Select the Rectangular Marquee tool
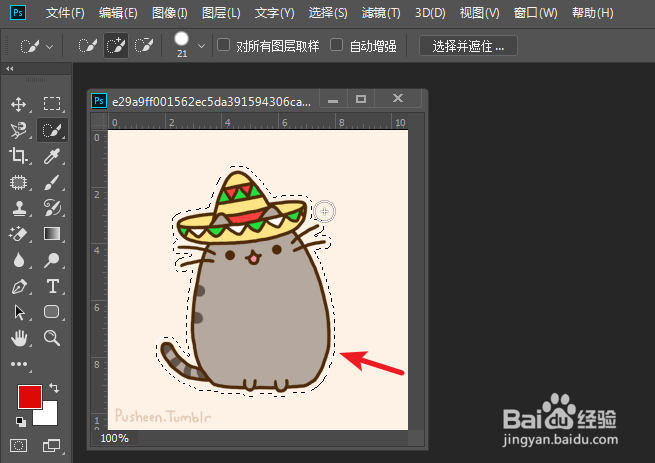 52,104
